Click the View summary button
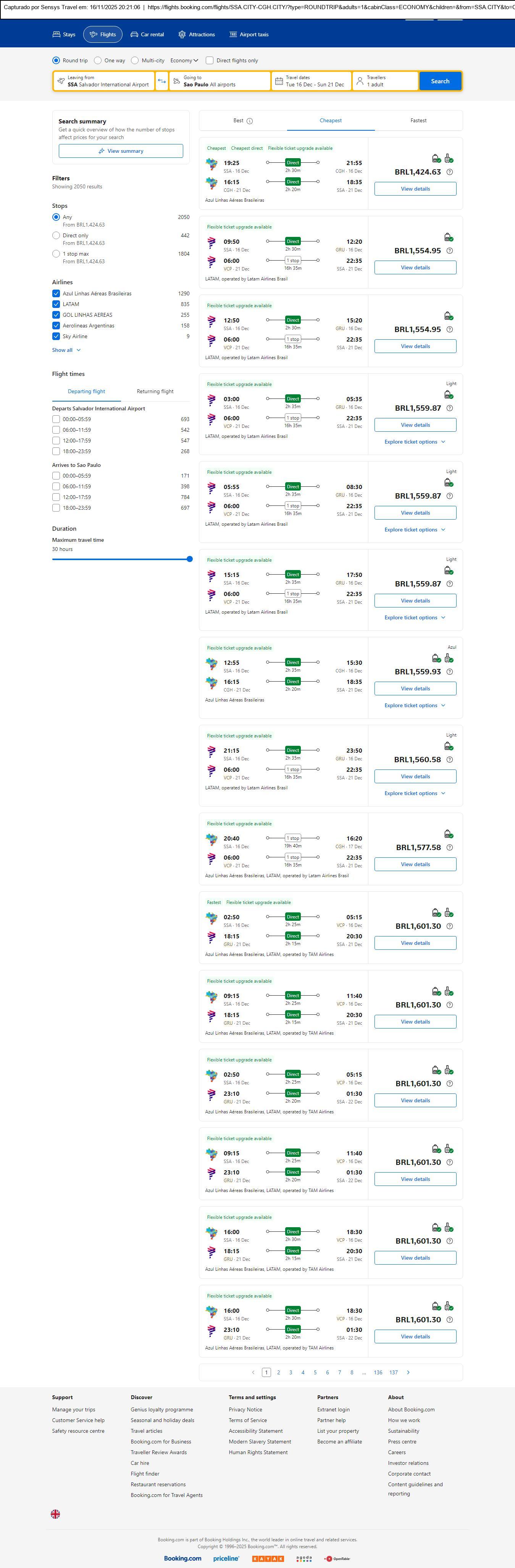The image size is (515, 1568). click(x=121, y=151)
